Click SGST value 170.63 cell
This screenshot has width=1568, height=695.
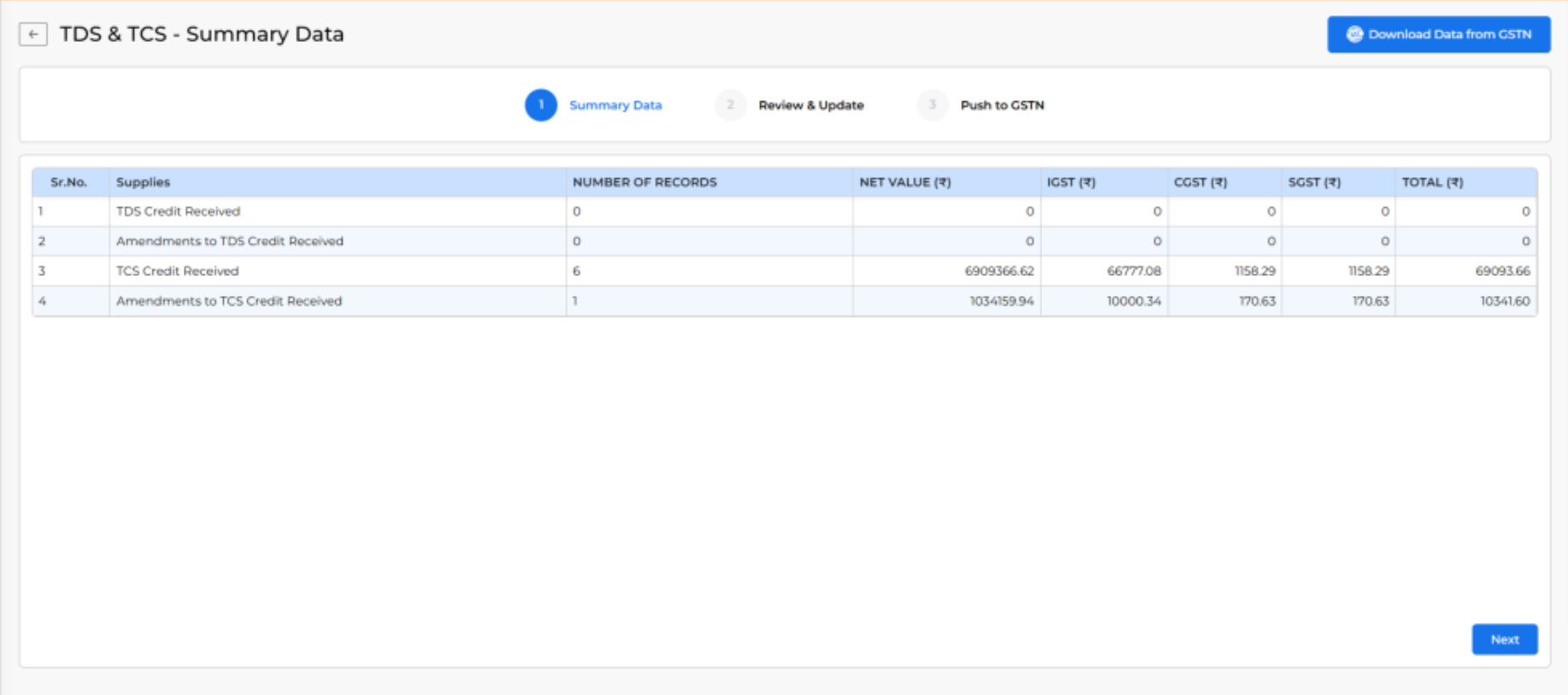(1338, 301)
